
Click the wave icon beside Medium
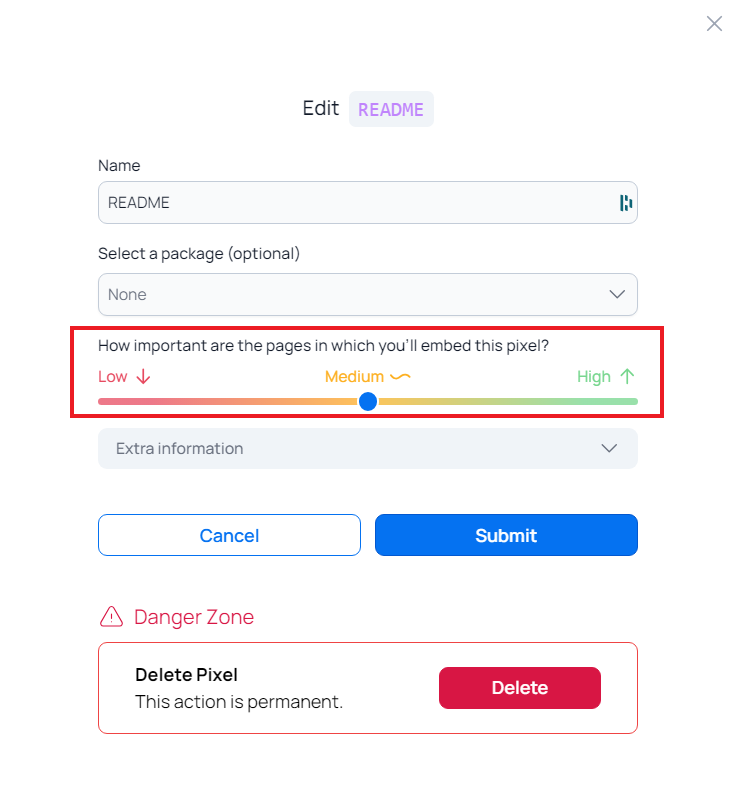(x=400, y=377)
